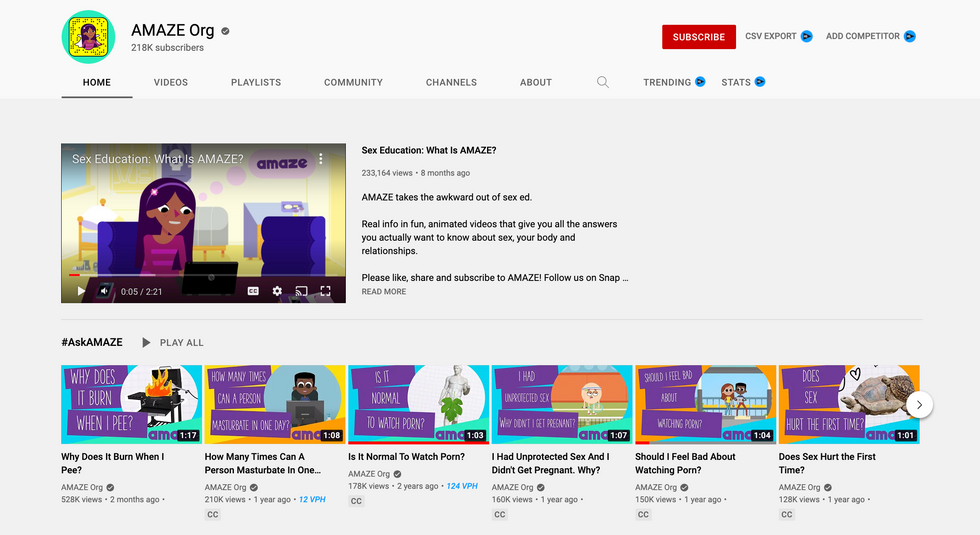Click the 1:17 duration badge

pyautogui.click(x=188, y=436)
